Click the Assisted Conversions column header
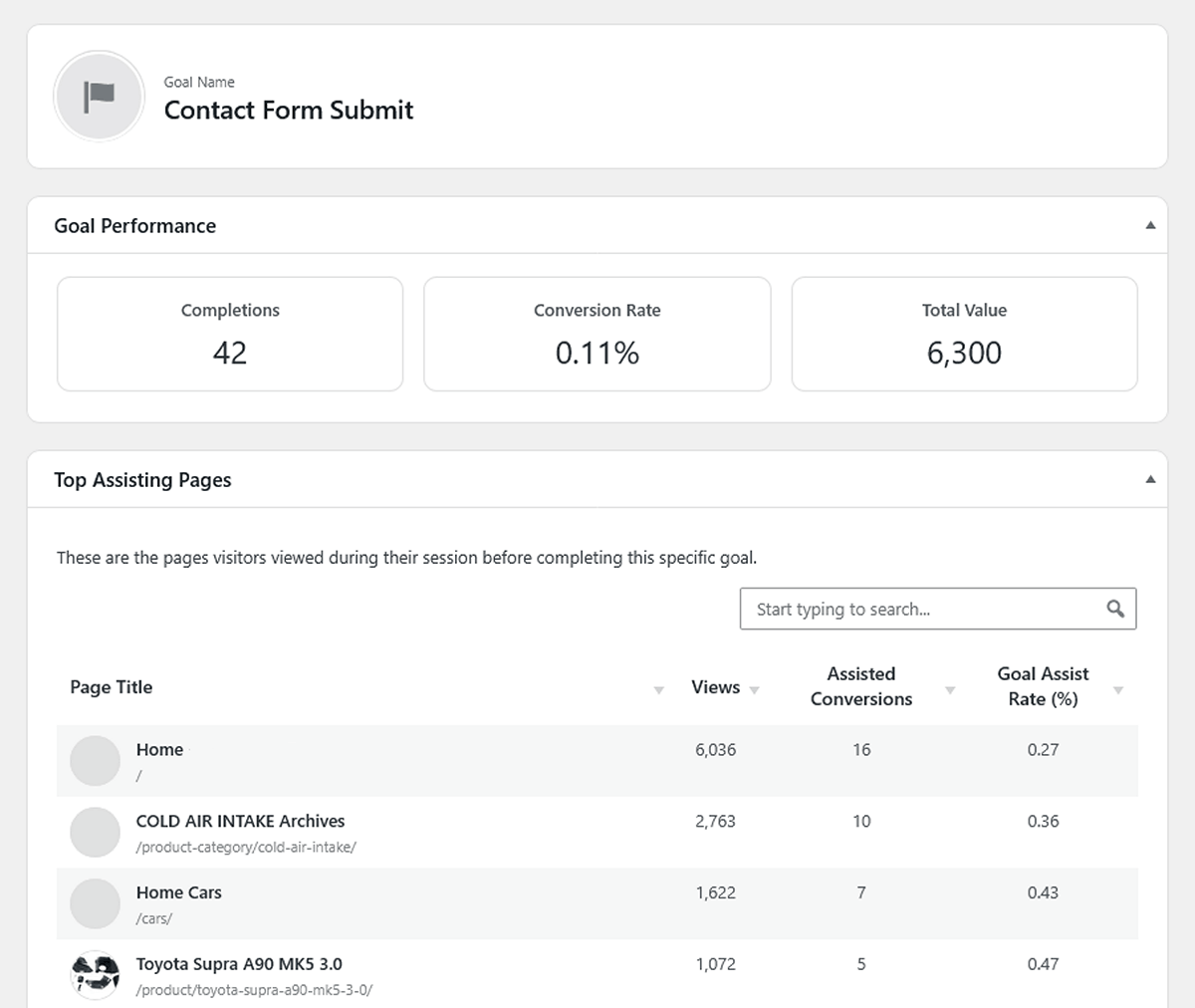 pyautogui.click(x=861, y=686)
